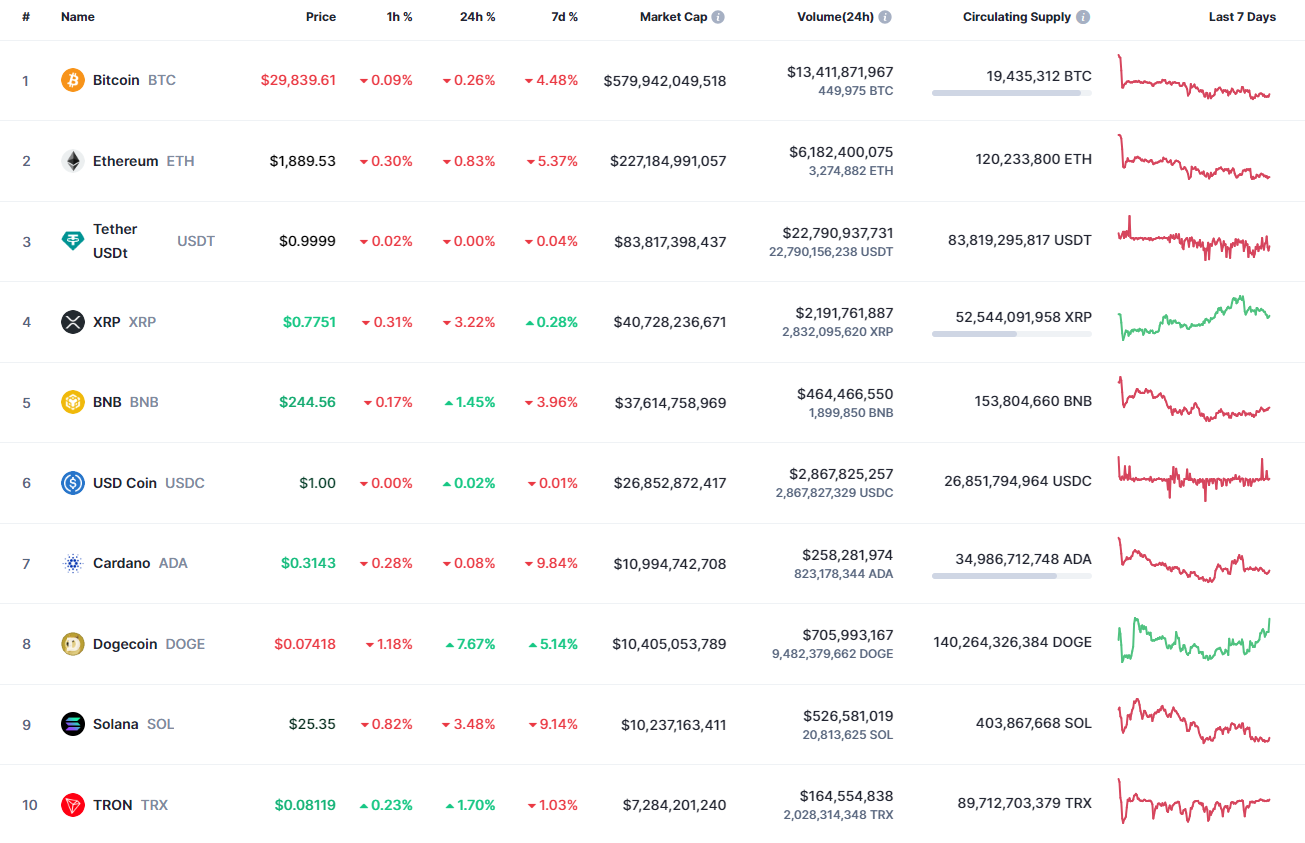Click the USD Coin blue dollar logo

(x=72, y=483)
